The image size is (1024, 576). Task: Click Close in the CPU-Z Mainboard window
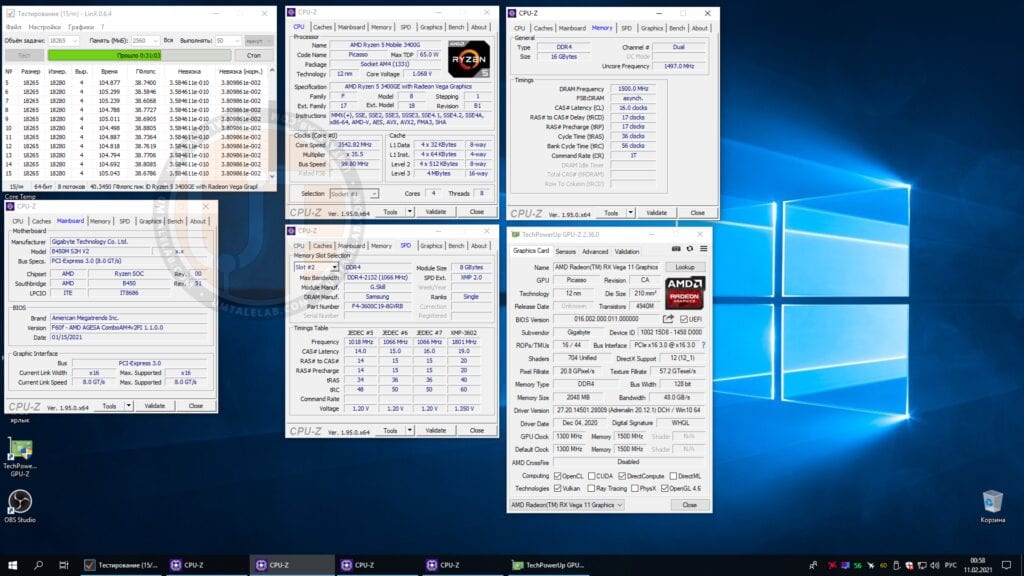(x=195, y=406)
